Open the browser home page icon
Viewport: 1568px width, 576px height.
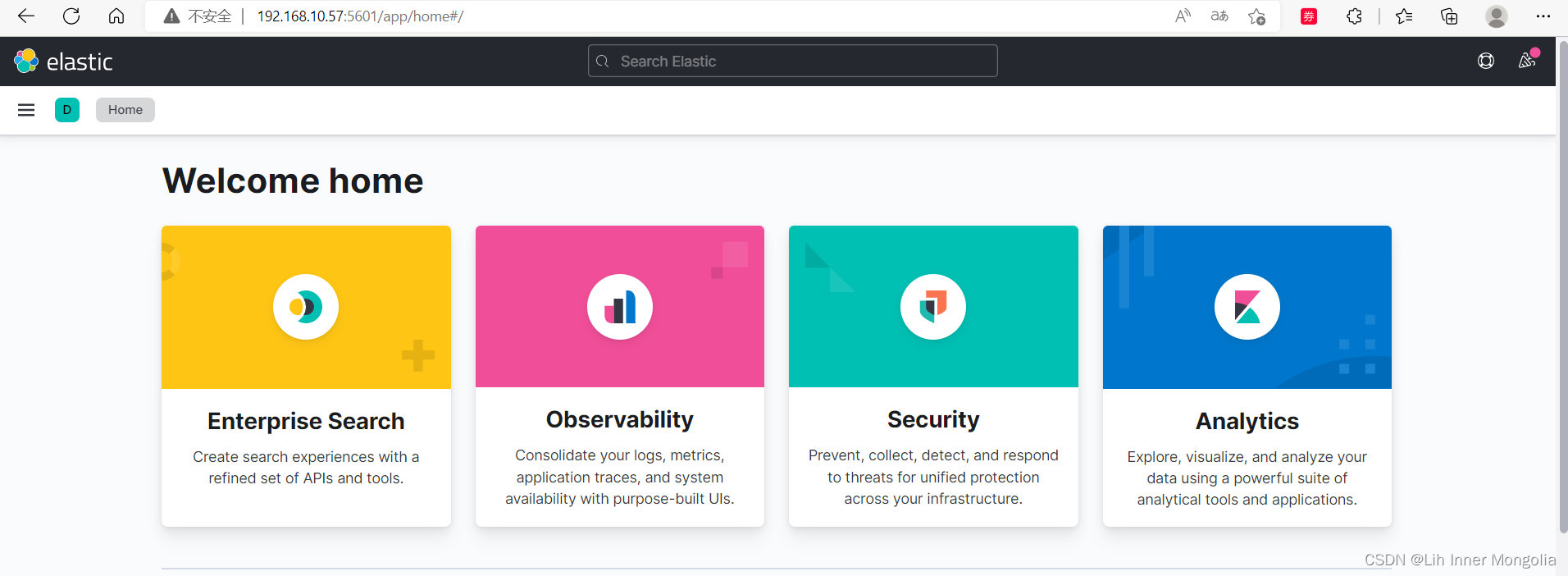click(116, 16)
